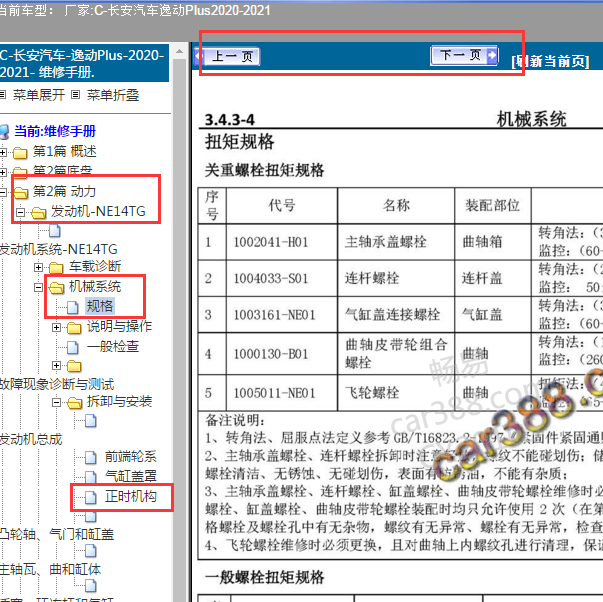Open the 说明与操作 folder
The width and height of the screenshot is (603, 602).
[120, 326]
